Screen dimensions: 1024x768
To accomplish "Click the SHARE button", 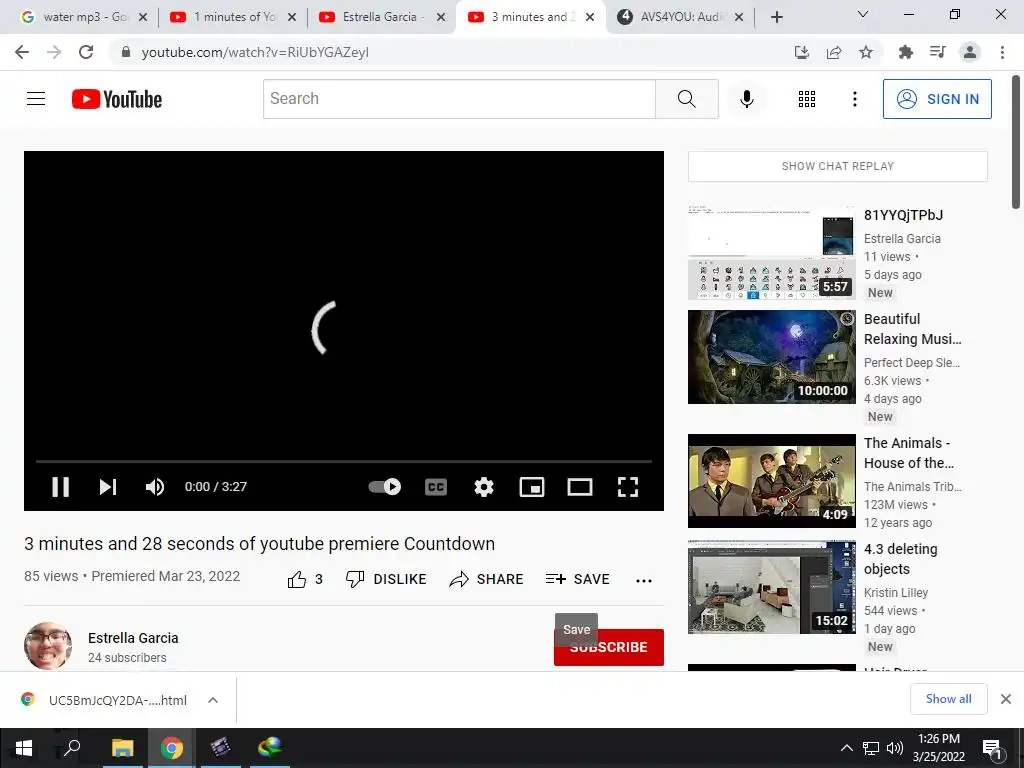I will pos(487,579).
